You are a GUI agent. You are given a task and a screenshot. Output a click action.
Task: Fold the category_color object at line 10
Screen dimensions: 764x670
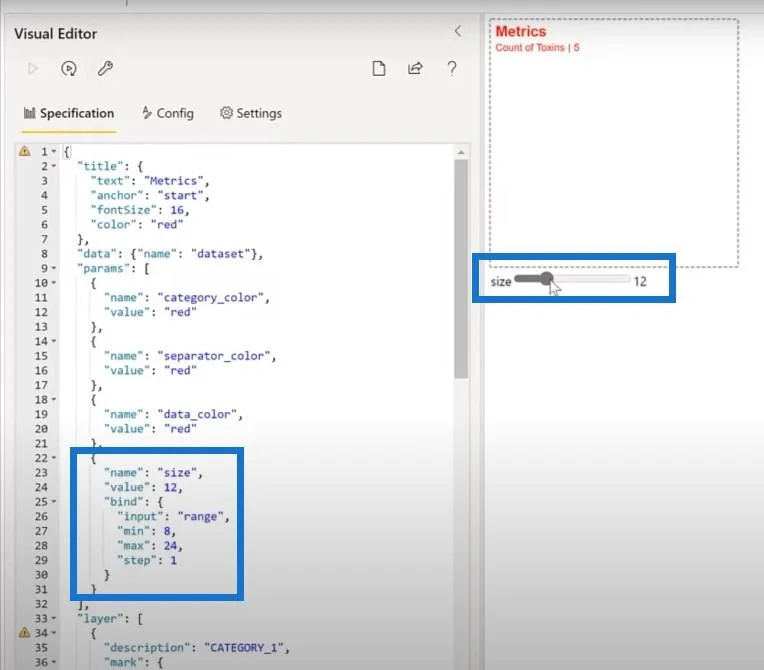(54, 283)
